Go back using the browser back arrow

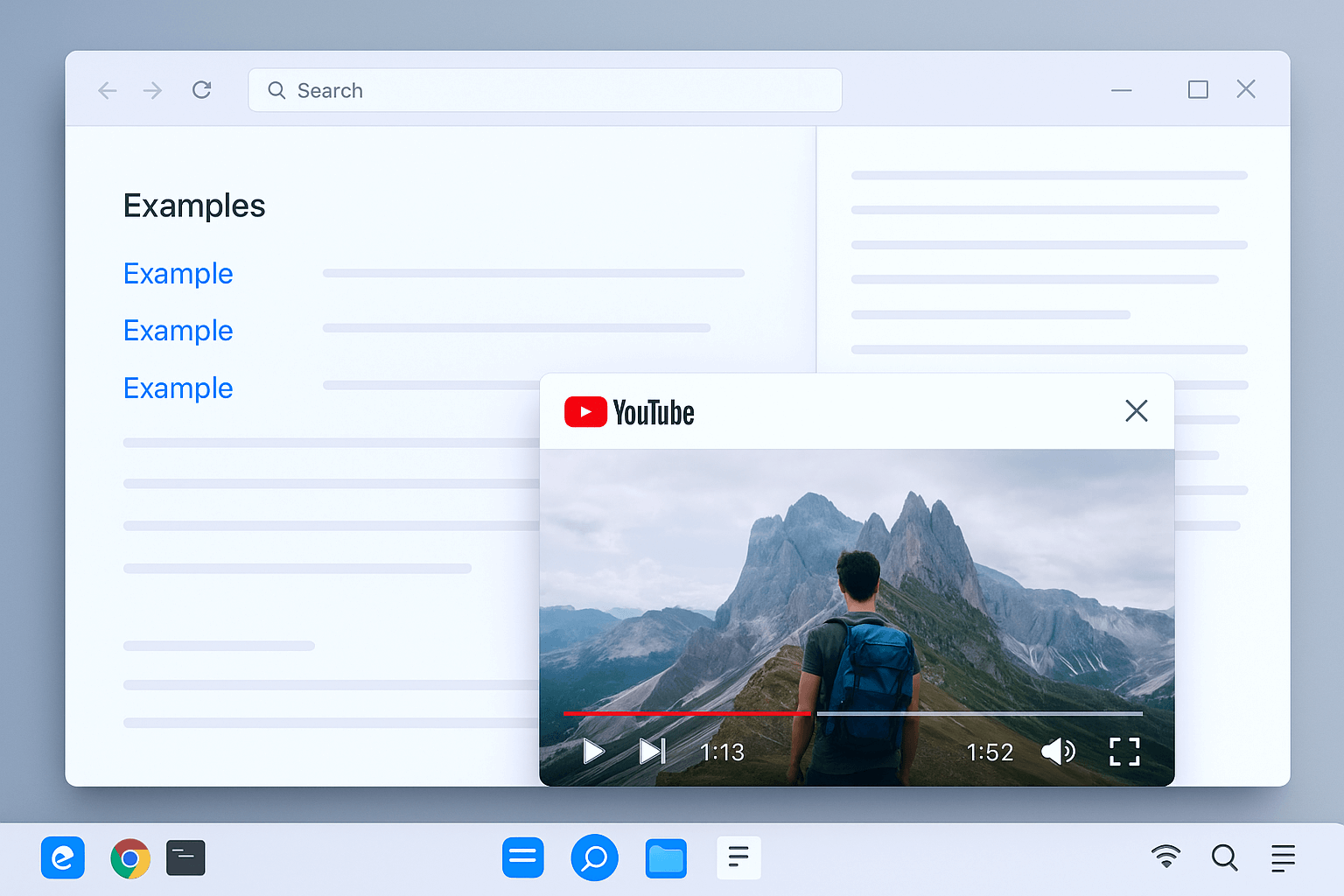108,90
